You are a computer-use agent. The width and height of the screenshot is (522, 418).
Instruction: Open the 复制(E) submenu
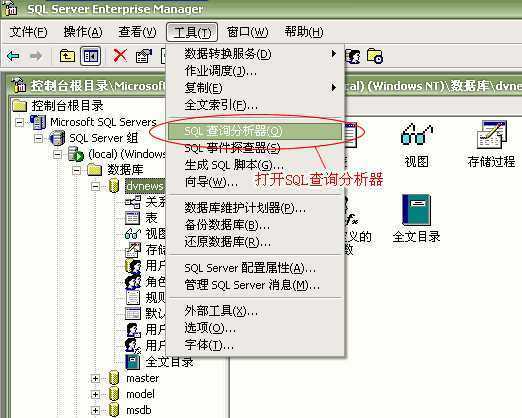(x=256, y=88)
